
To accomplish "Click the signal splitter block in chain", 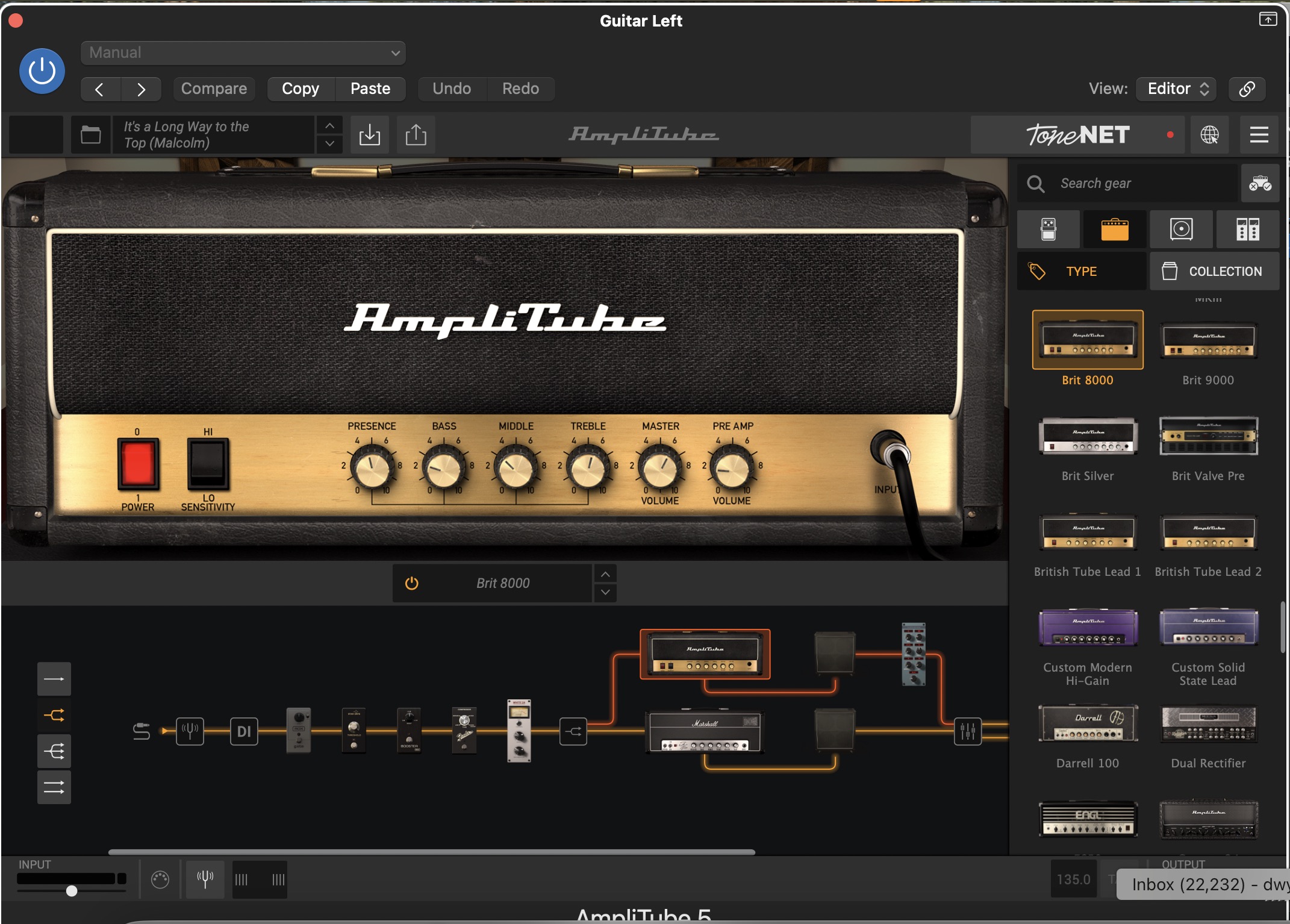I will (573, 731).
